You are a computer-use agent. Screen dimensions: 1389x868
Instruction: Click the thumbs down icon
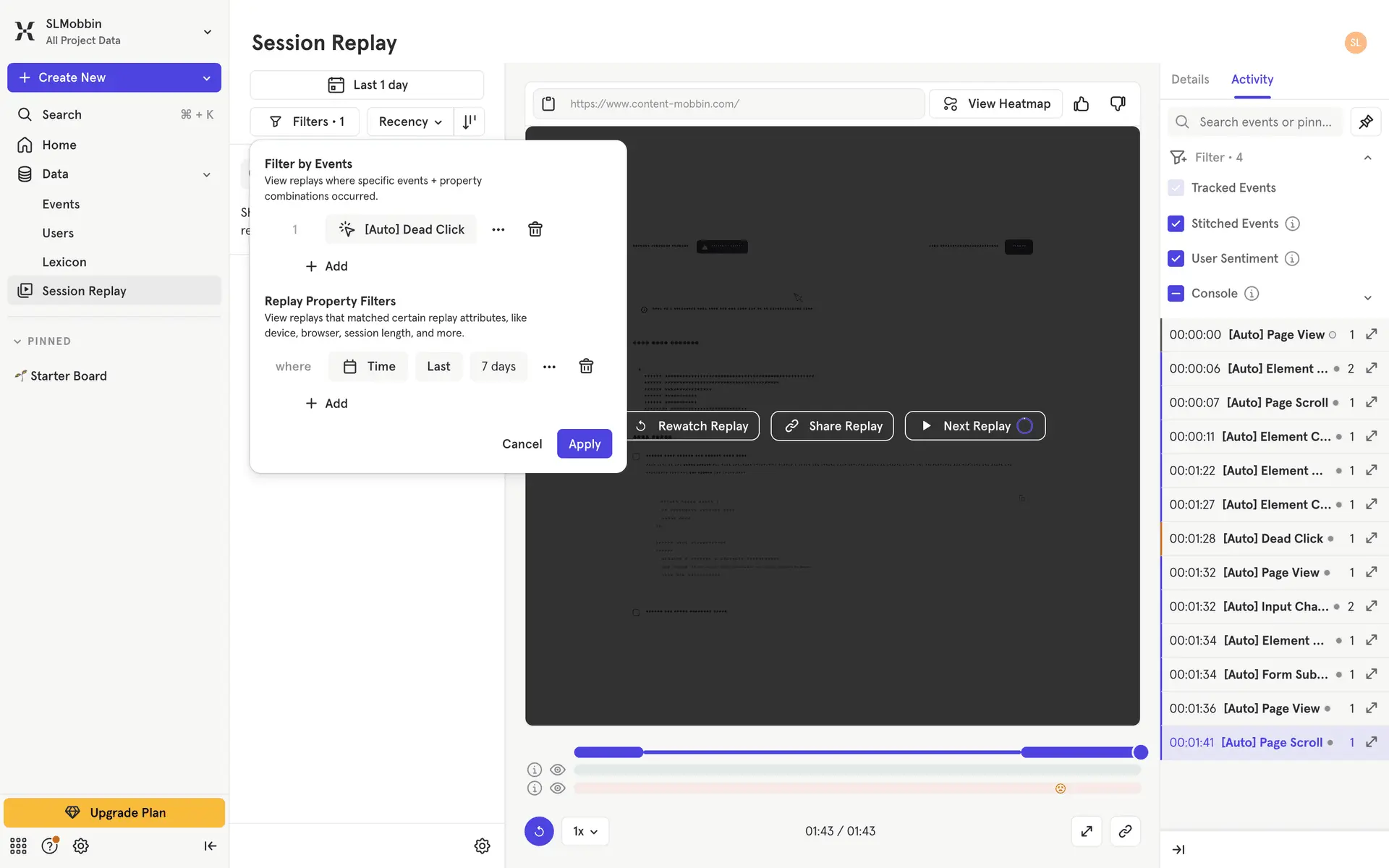coord(1118,104)
